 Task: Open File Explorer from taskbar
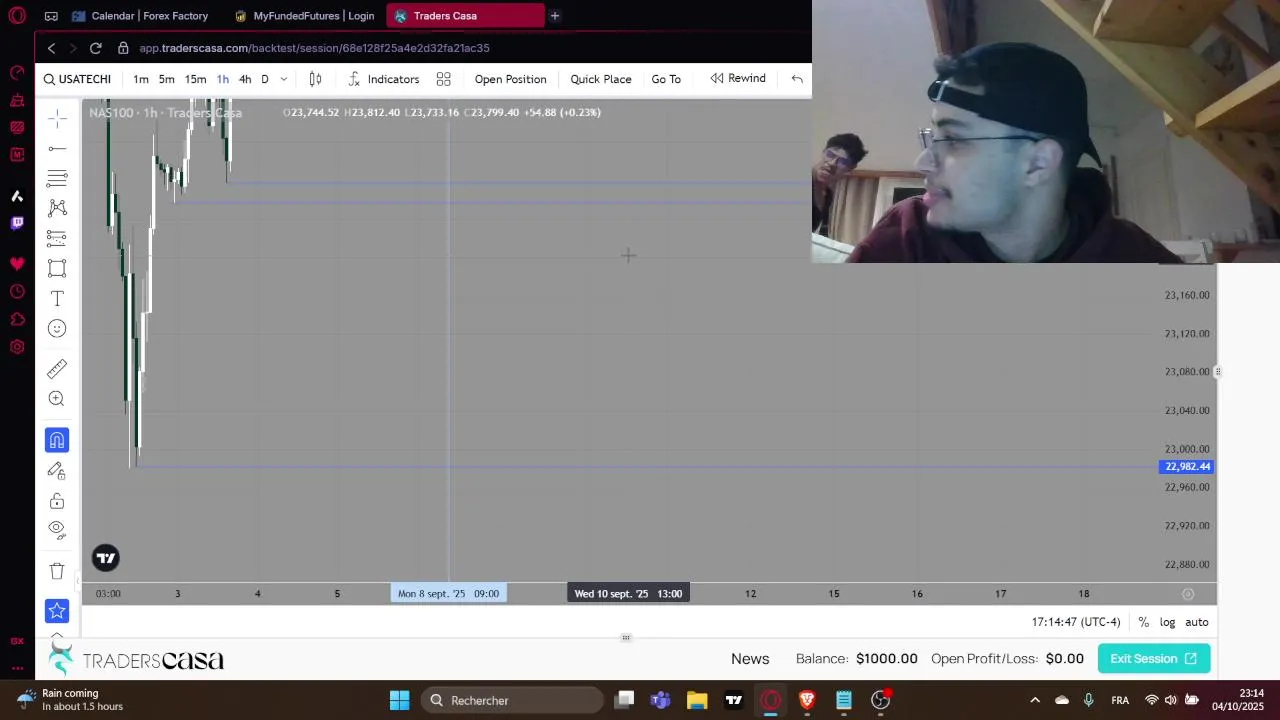coord(697,700)
